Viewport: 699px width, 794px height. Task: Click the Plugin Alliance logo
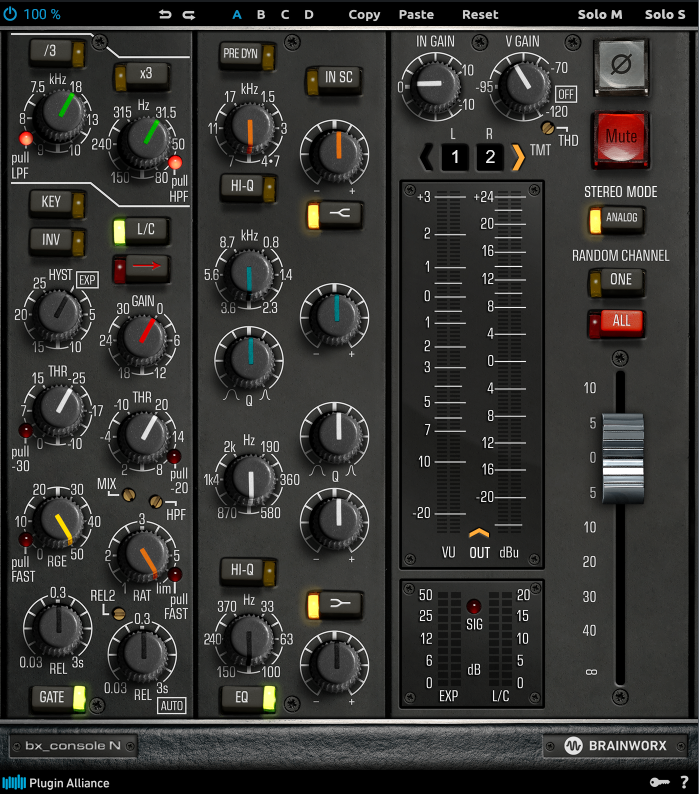[55, 783]
